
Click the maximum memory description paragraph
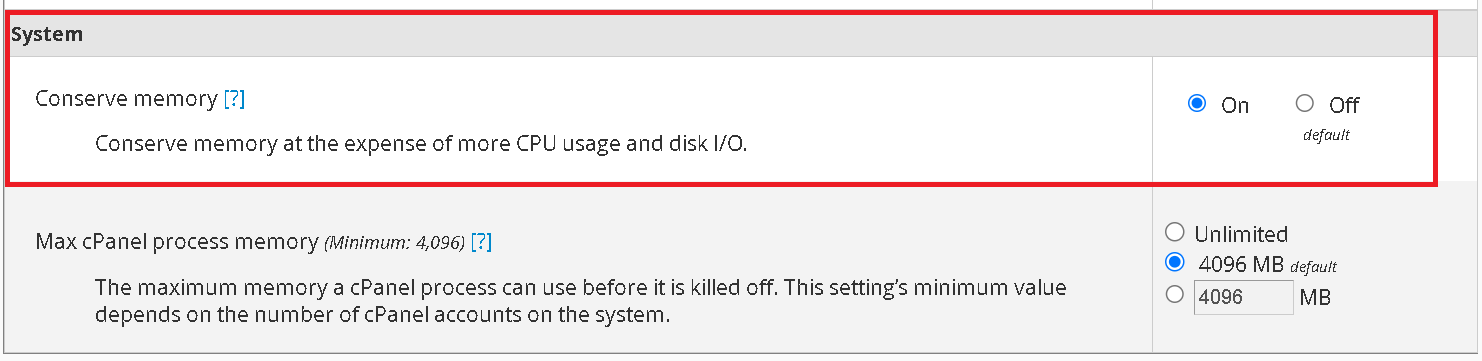[x=580, y=302]
